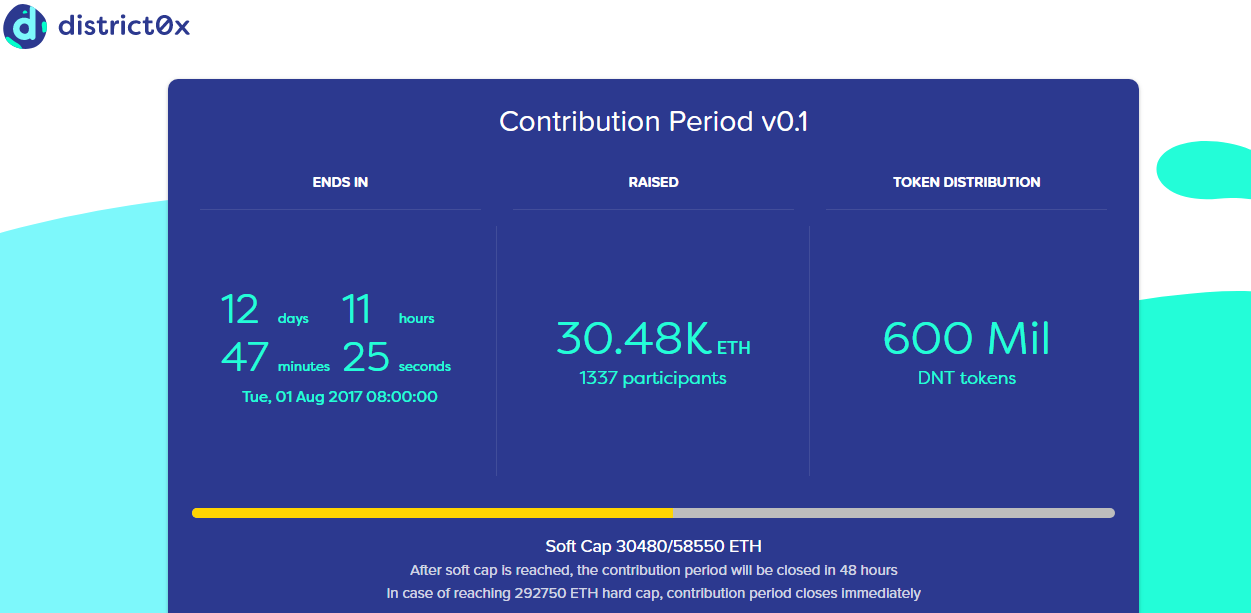Click the 11 hours countdown value

(x=388, y=310)
